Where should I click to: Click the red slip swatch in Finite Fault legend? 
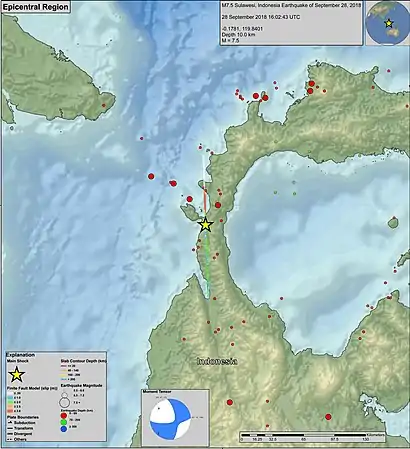(x=10, y=411)
